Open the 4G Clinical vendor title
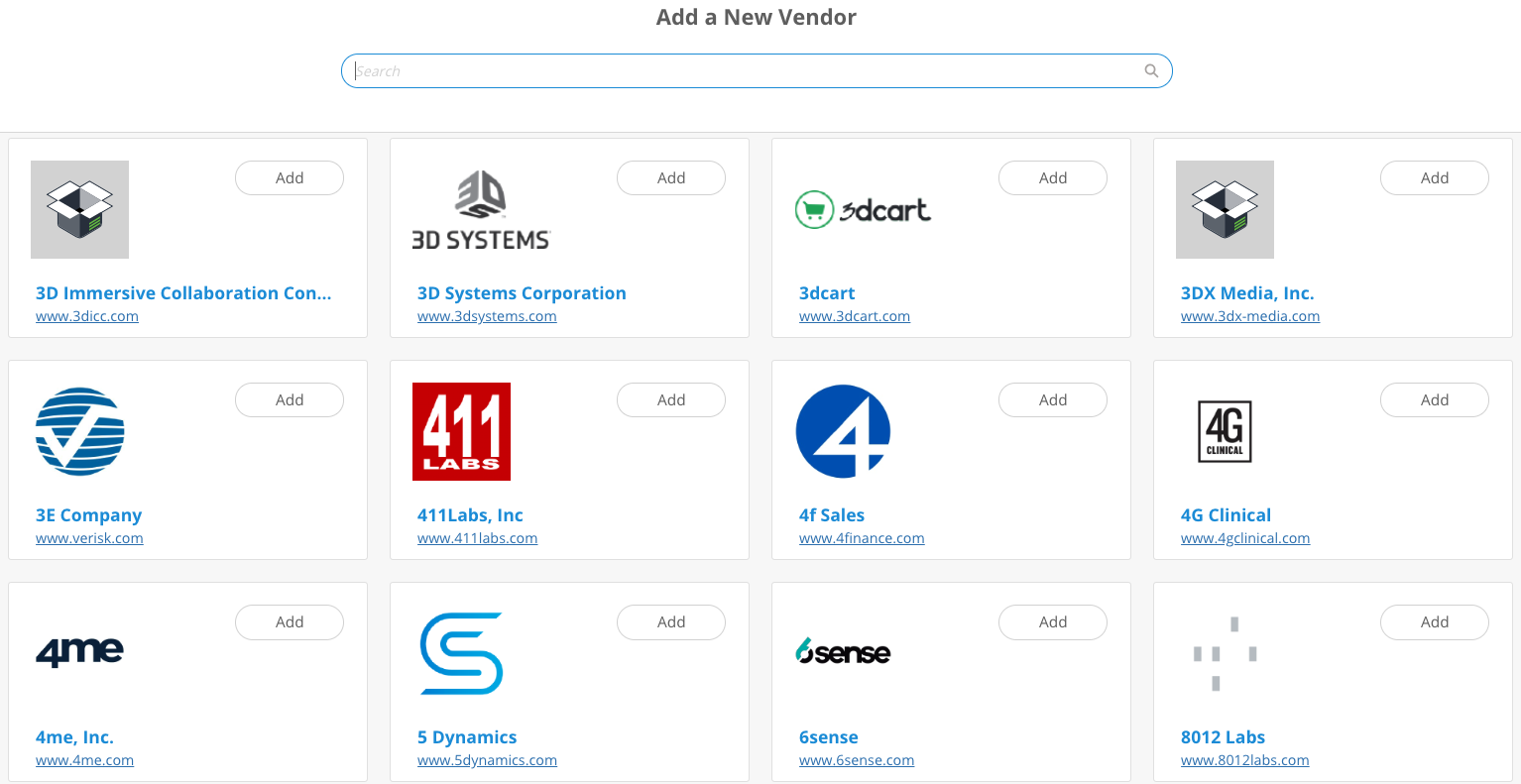Viewport: 1521px width, 784px height. point(1226,515)
